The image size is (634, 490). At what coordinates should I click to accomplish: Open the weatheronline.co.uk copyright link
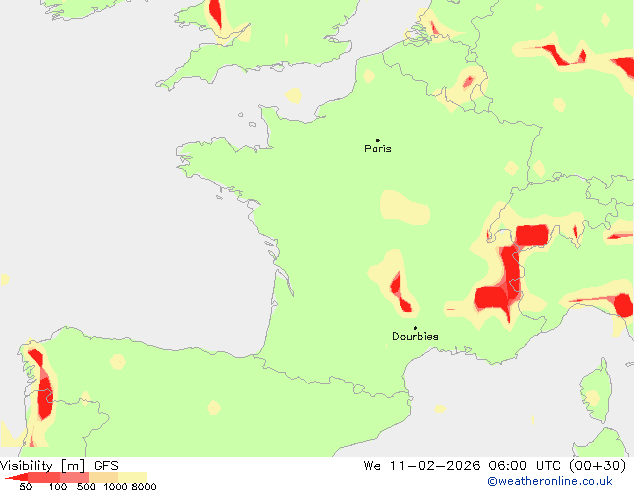click(550, 481)
